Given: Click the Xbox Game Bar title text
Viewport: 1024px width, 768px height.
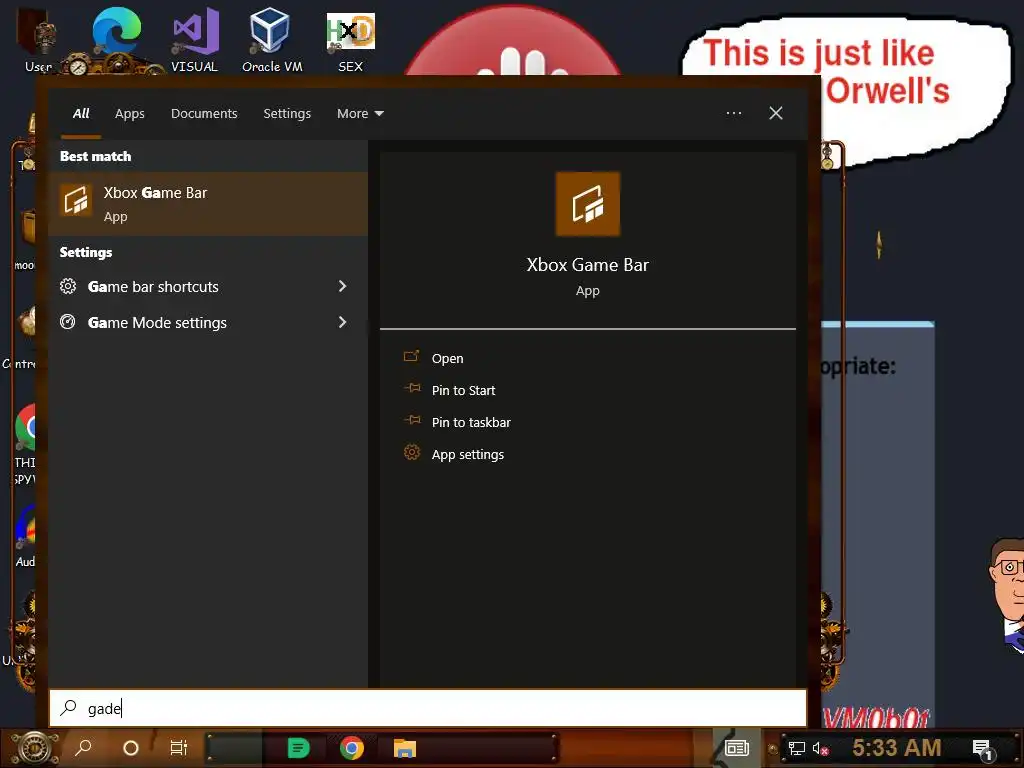Looking at the screenshot, I should click(x=588, y=264).
